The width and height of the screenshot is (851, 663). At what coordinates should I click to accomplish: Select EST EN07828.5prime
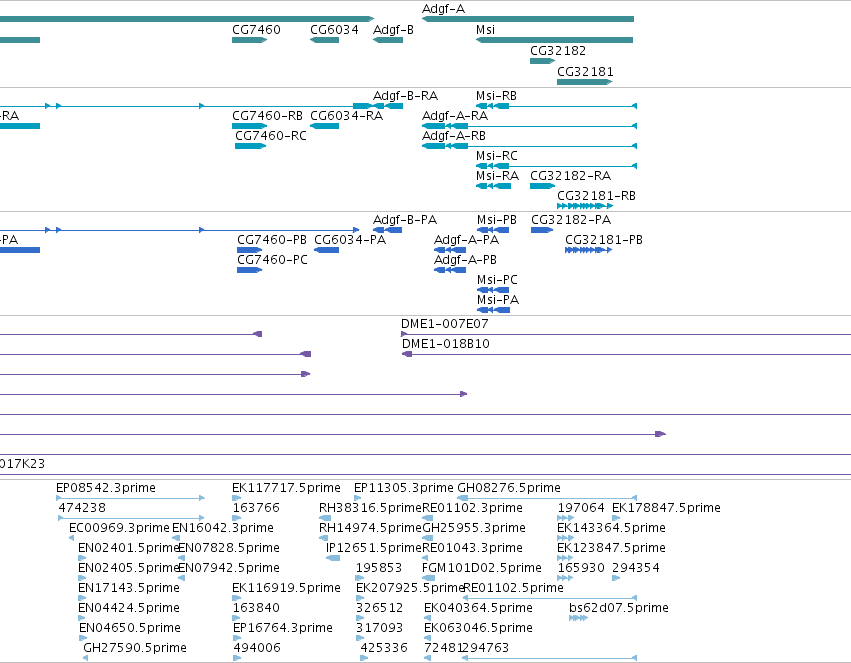228,549
